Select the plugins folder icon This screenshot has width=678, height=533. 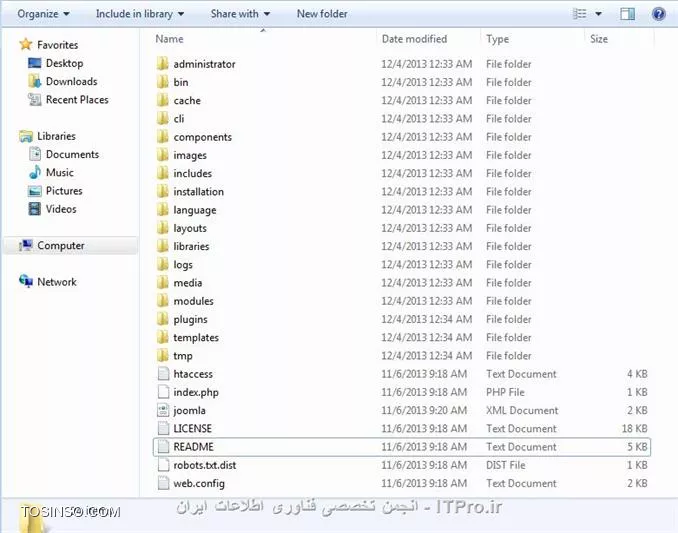[163, 319]
